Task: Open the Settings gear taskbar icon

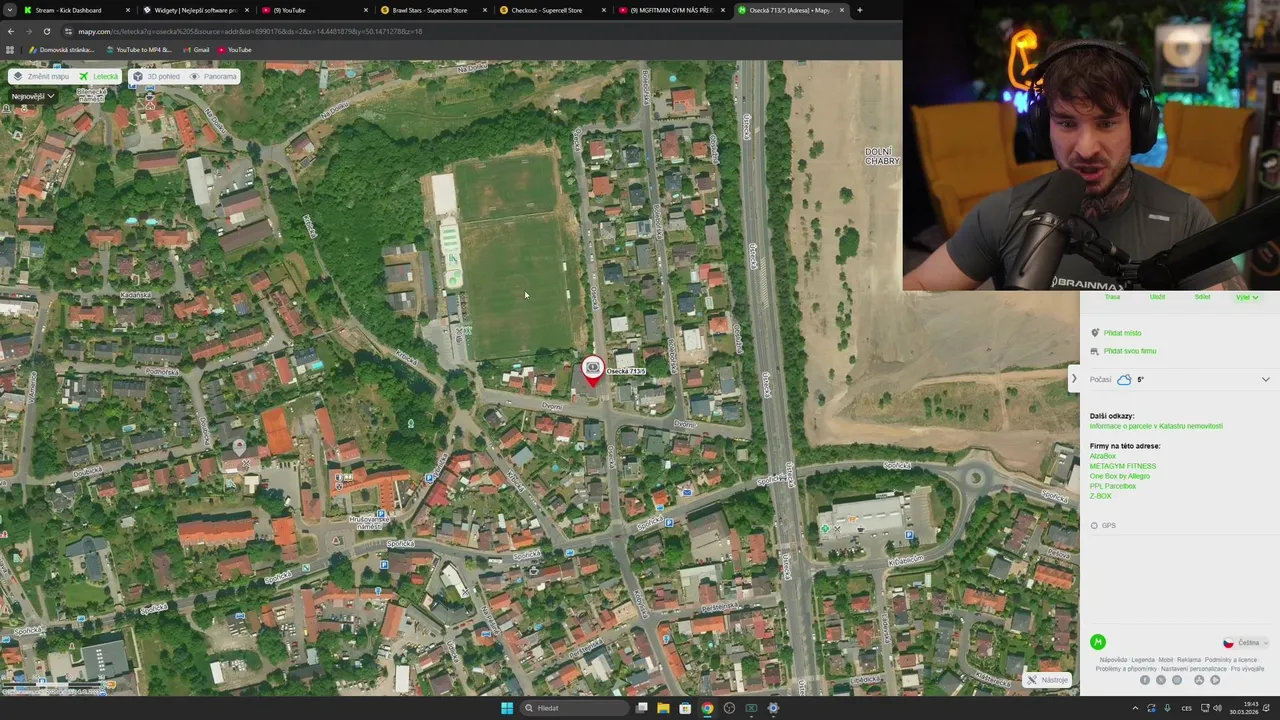Action: click(x=773, y=708)
